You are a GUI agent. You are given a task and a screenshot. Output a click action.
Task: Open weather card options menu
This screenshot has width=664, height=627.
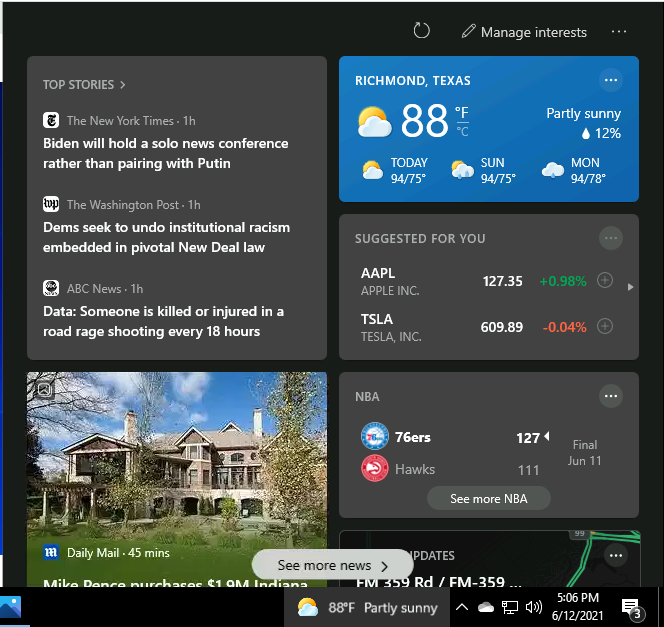611,80
